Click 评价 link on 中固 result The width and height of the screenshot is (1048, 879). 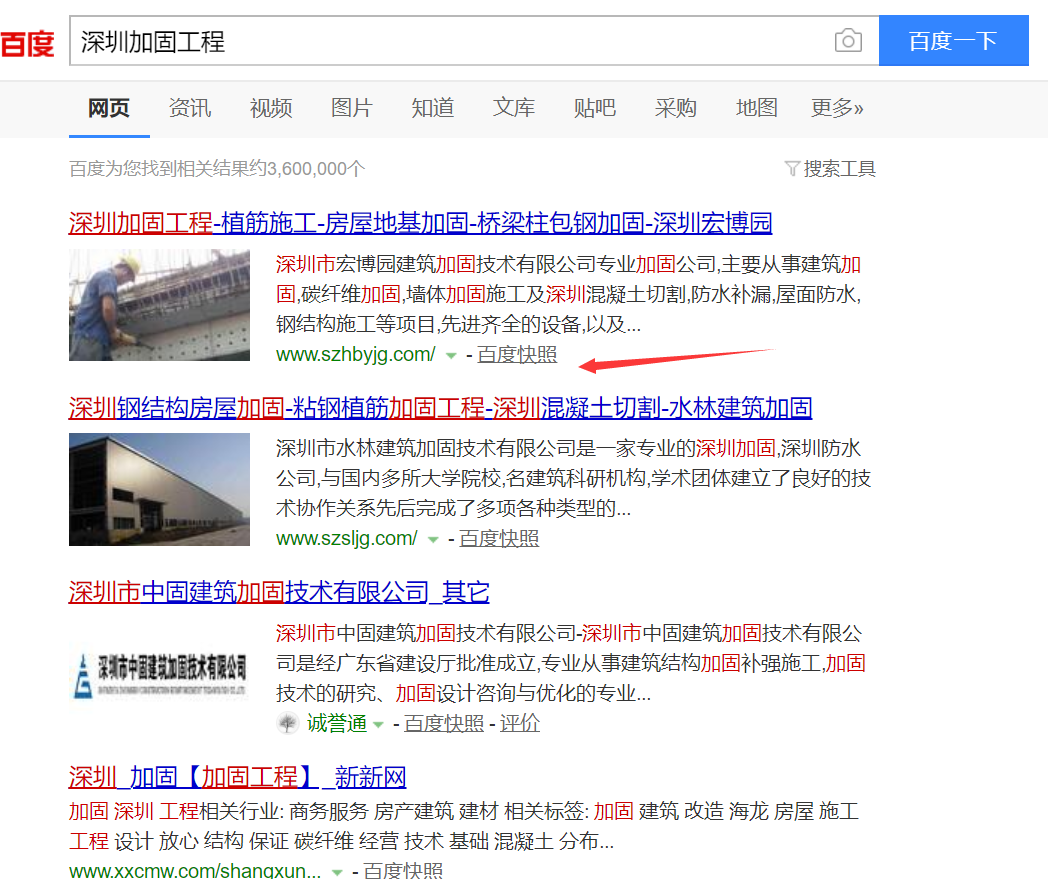(x=519, y=723)
